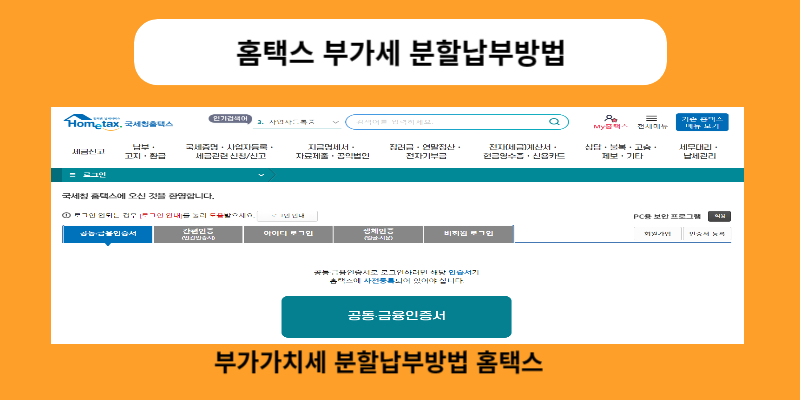
Task: Select 아이디 로그인 tab
Action: [x=288, y=234]
